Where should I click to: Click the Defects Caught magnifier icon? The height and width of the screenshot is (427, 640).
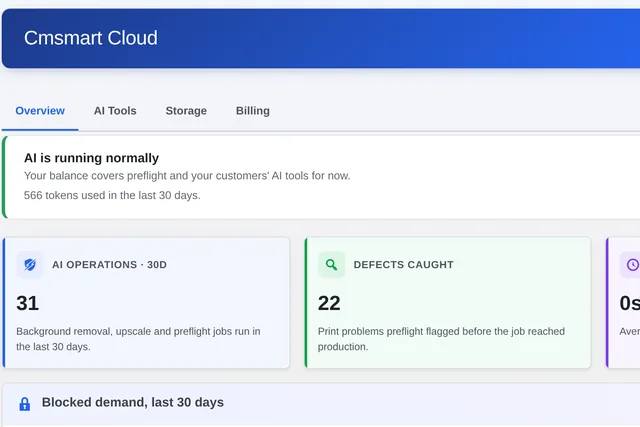[x=331, y=265]
